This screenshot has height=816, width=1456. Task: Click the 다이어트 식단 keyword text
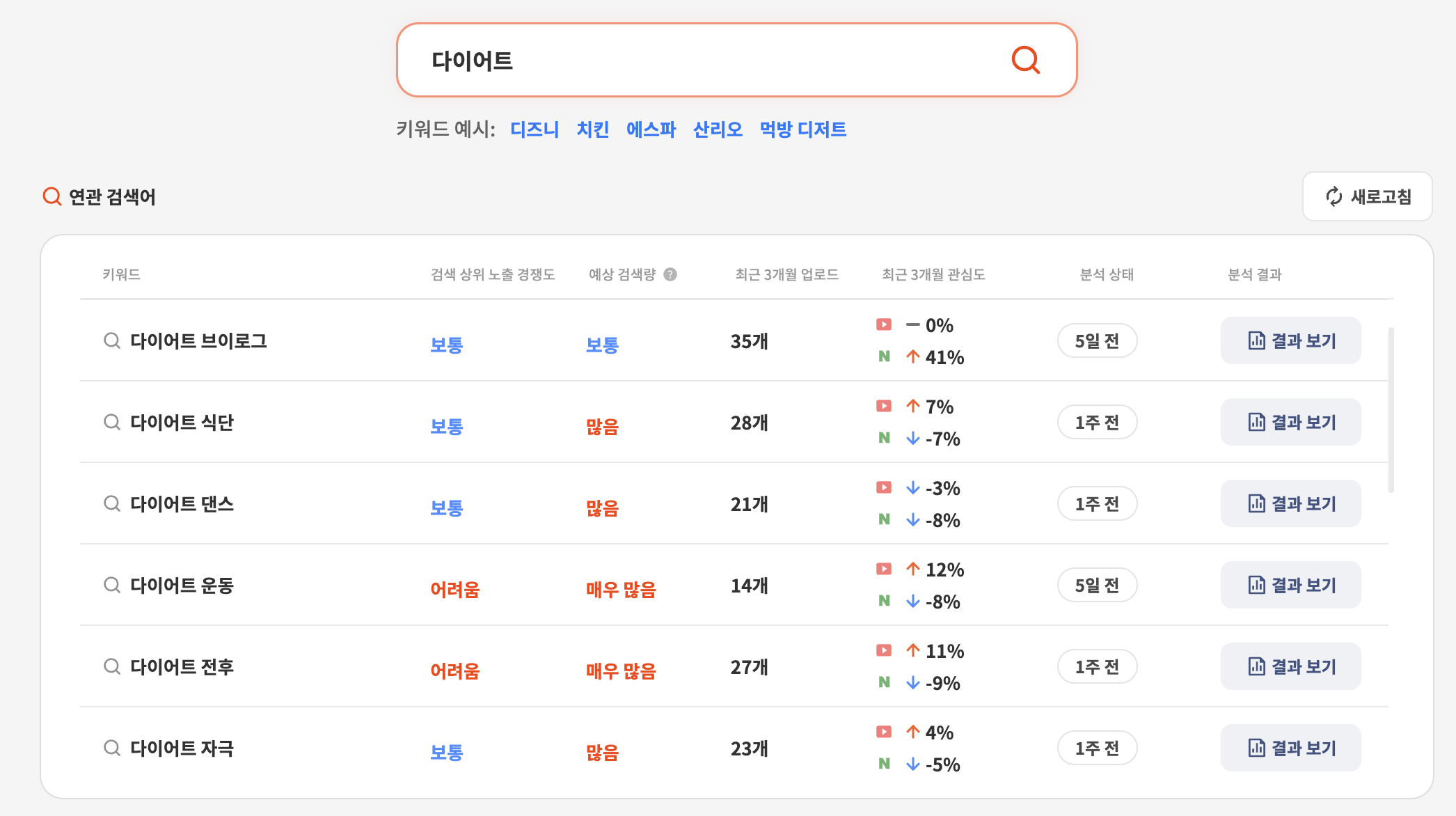pos(182,423)
